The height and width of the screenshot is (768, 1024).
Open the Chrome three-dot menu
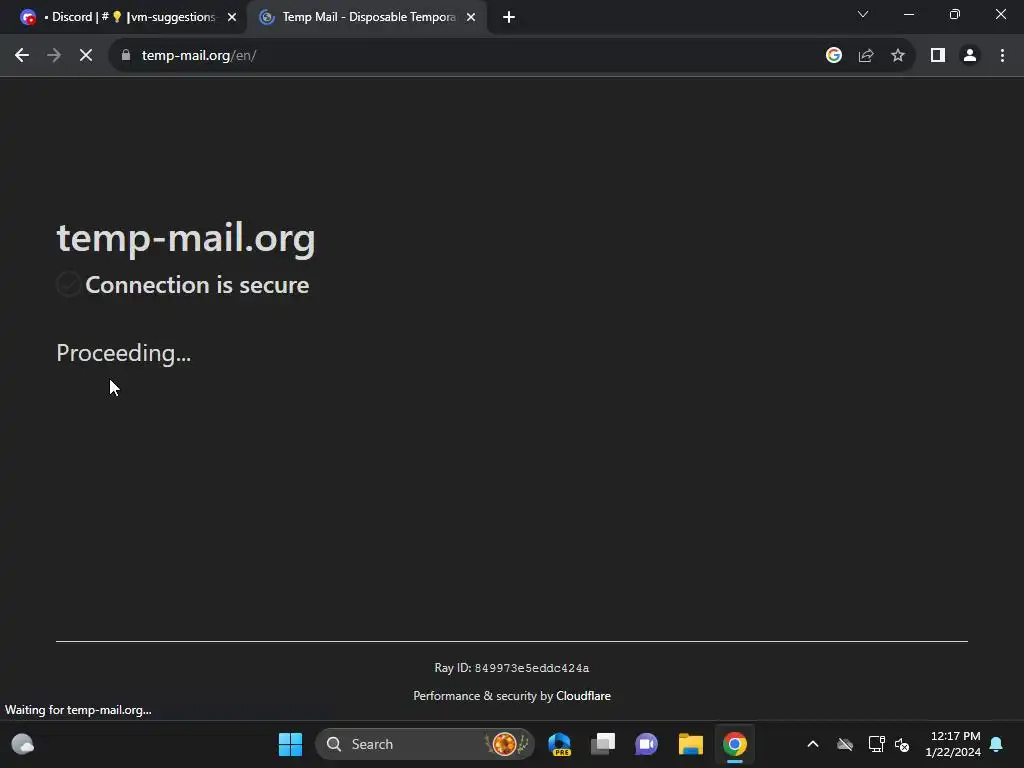1002,56
